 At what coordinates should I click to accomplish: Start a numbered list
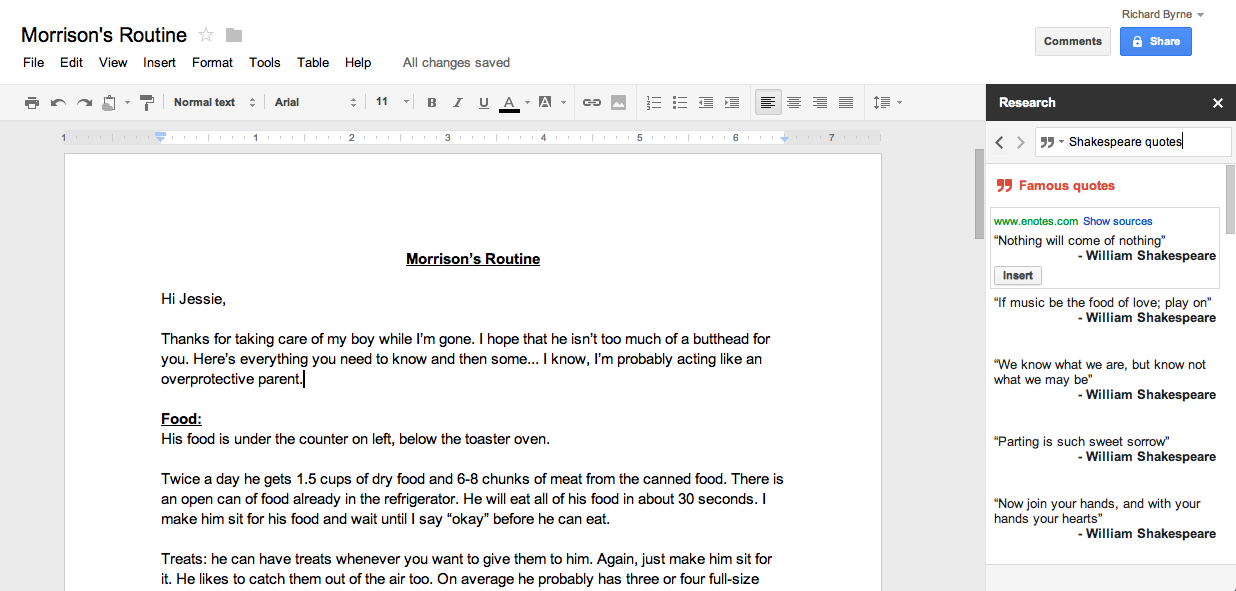(x=655, y=102)
